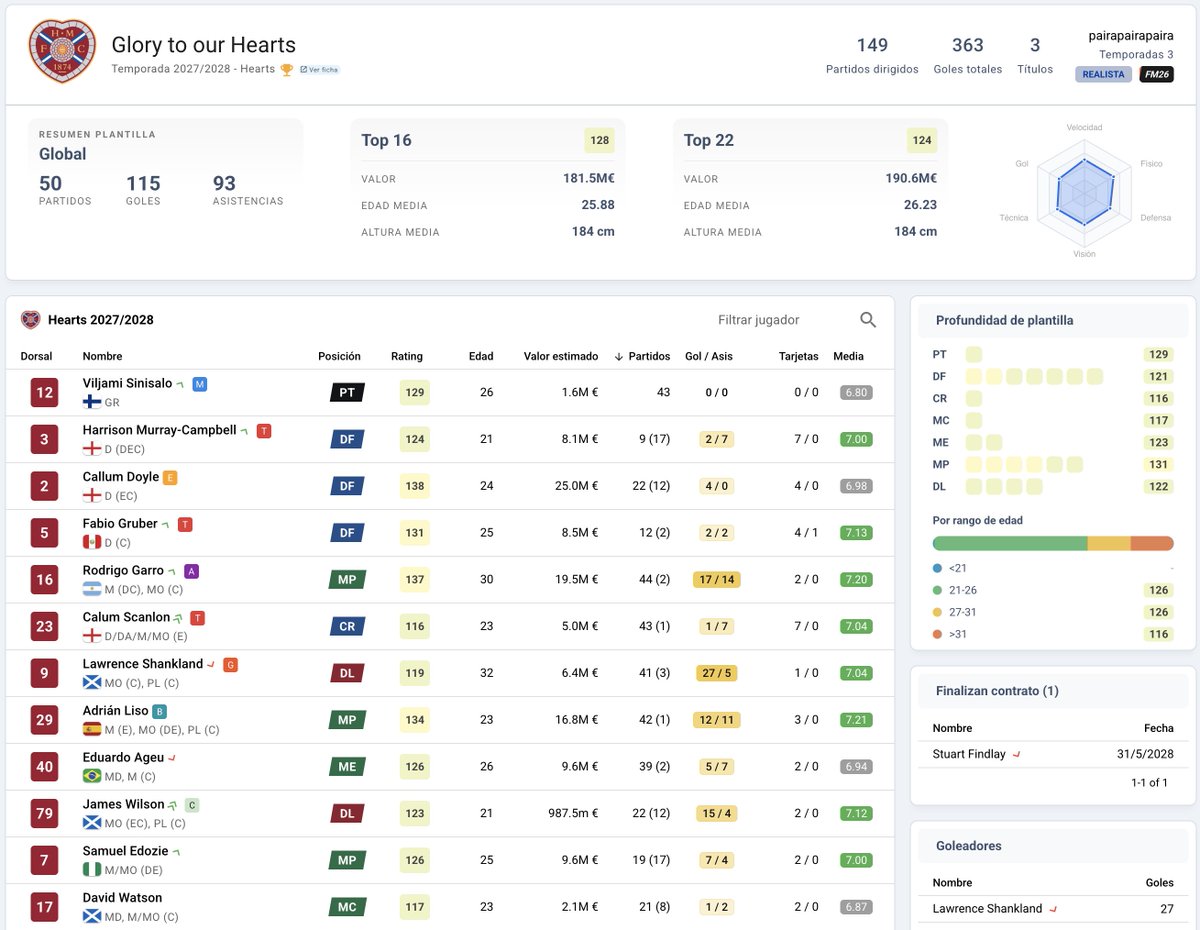Sort table by Edad column header
The width and height of the screenshot is (1200, 930).
point(481,356)
